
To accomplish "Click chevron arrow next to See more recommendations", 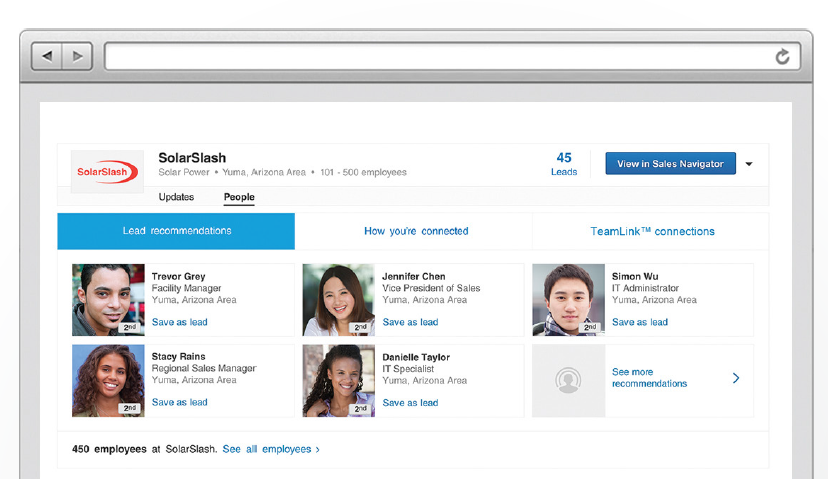I will [x=736, y=378].
